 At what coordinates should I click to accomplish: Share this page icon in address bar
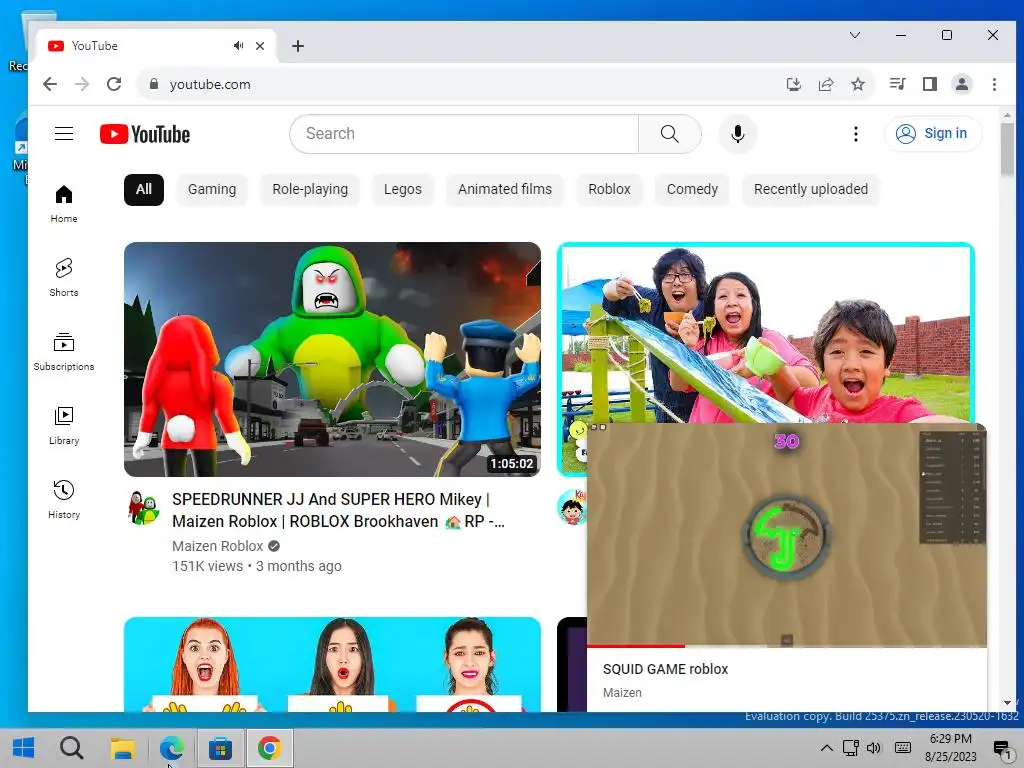[x=825, y=84]
